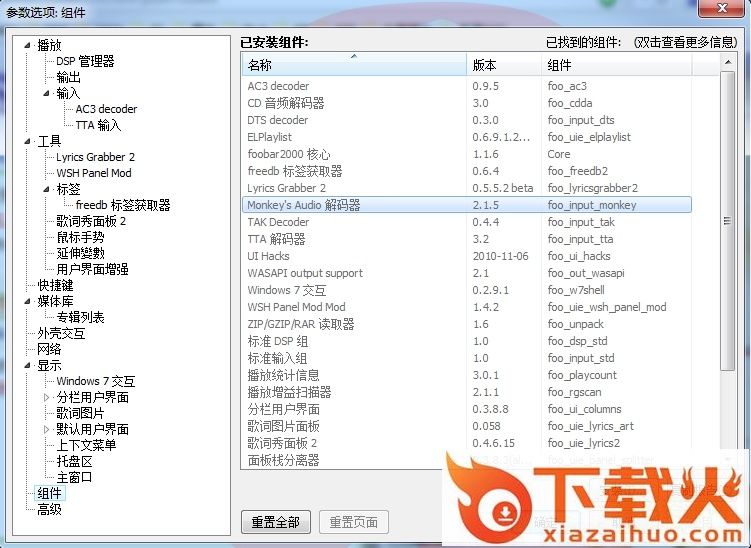Open 快捷键 settings page

click(x=55, y=285)
